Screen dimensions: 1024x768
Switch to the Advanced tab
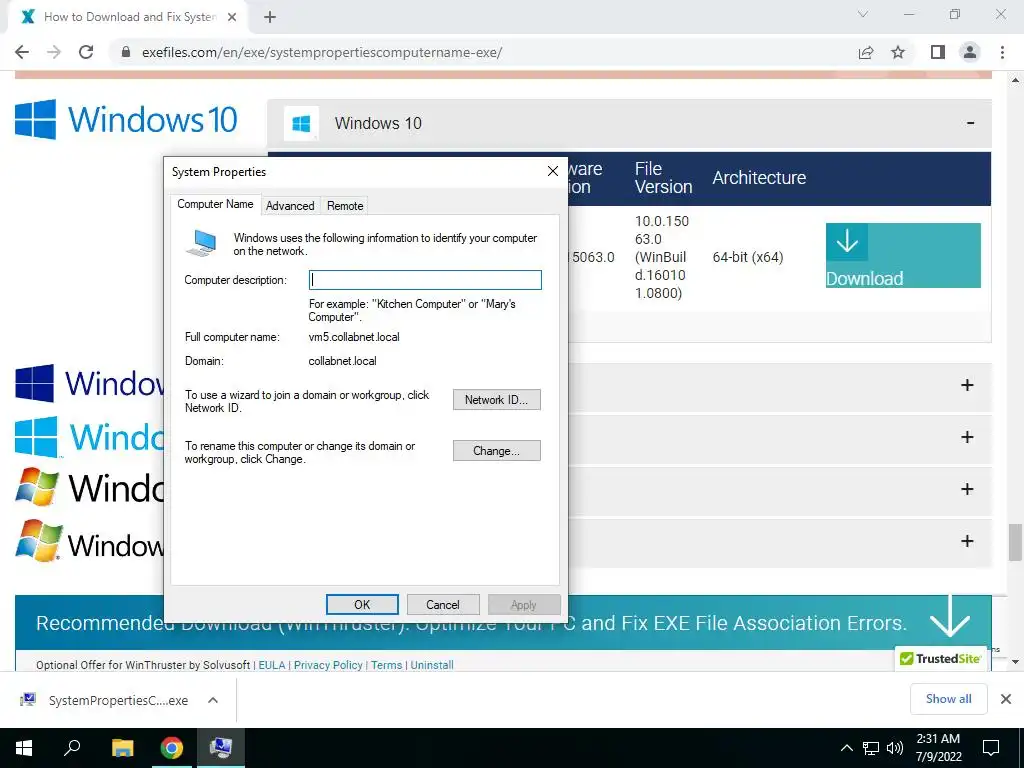[290, 206]
